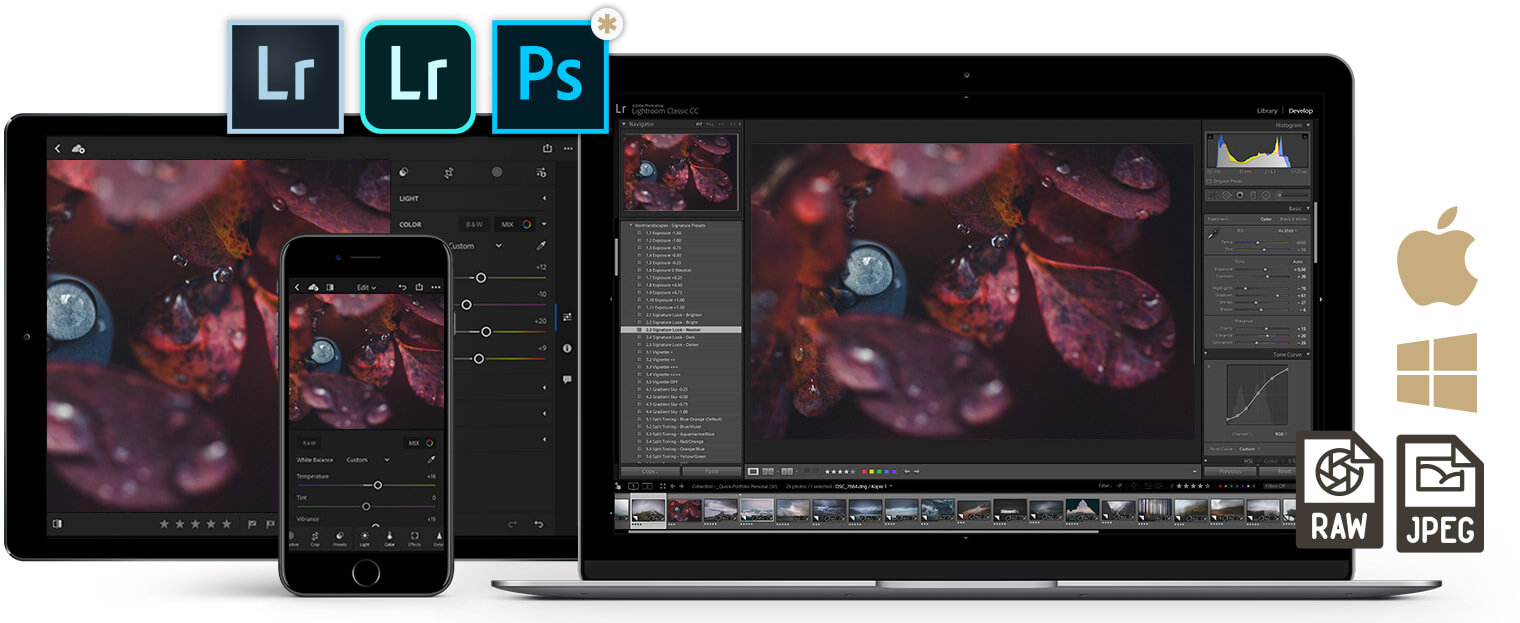The width and height of the screenshot is (1520, 623).
Task: Click the white balance selector eyedropper in Lightroom Classic
Action: [1213, 232]
